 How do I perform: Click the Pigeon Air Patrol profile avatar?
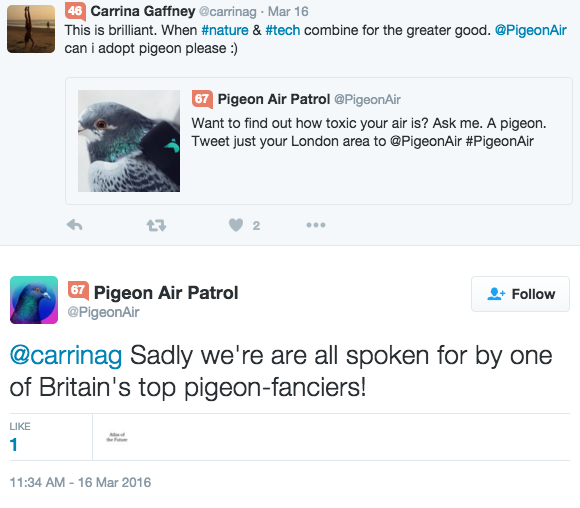point(34,300)
